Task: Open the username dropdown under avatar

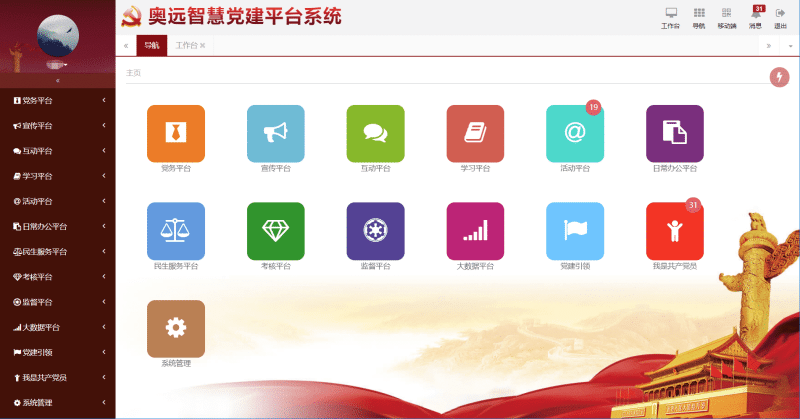Action: [57, 65]
